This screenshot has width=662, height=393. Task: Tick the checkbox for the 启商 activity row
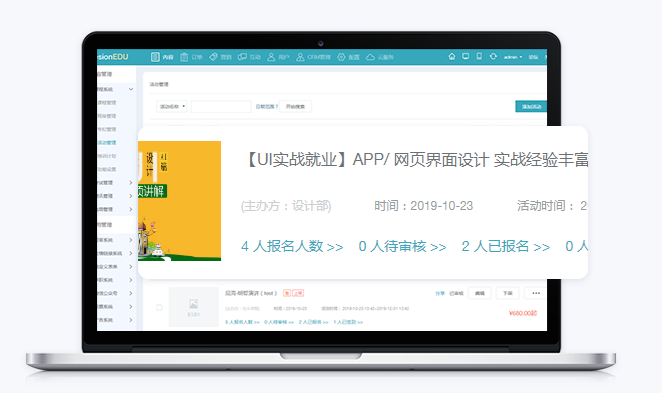tap(159, 307)
